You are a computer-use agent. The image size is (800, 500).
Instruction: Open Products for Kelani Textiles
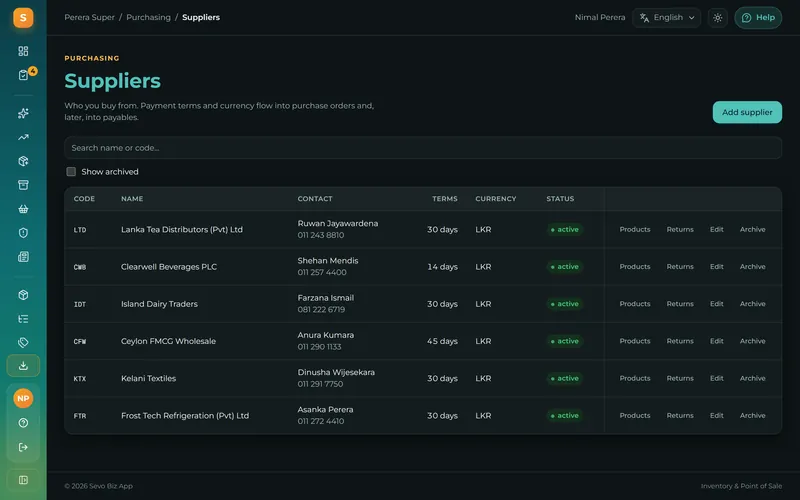click(x=635, y=379)
